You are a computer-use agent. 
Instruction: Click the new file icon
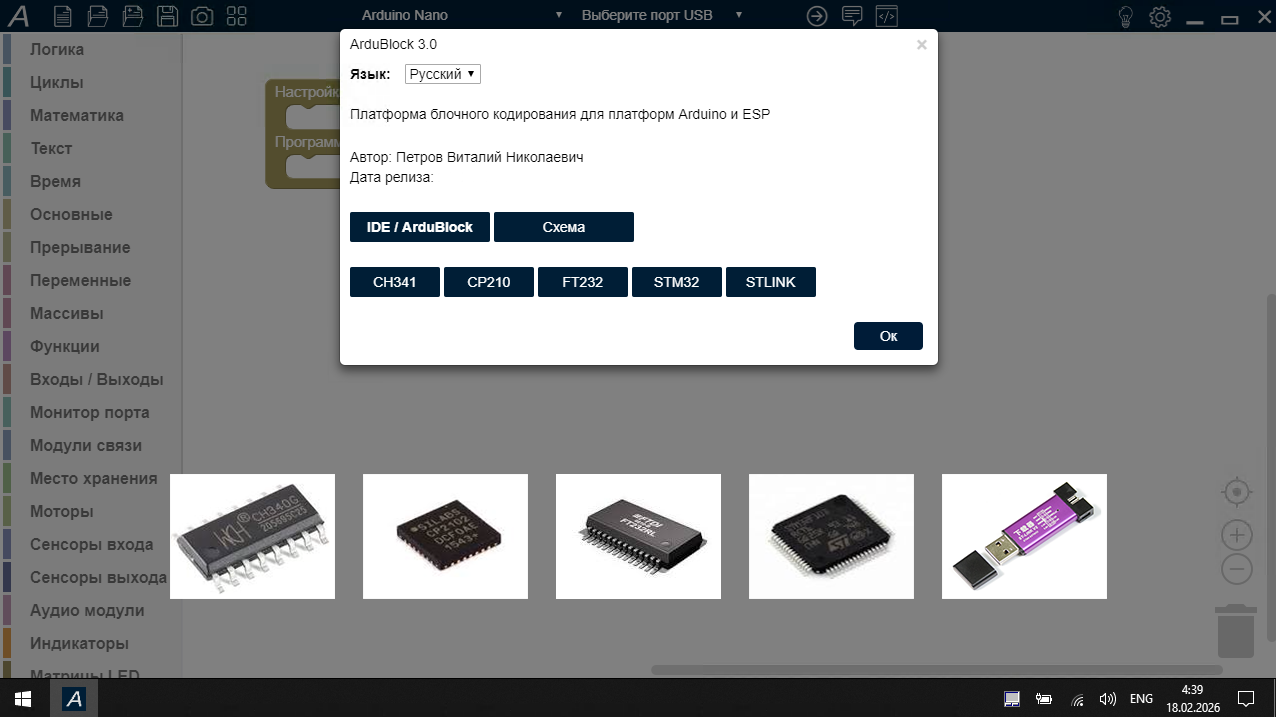[63, 16]
